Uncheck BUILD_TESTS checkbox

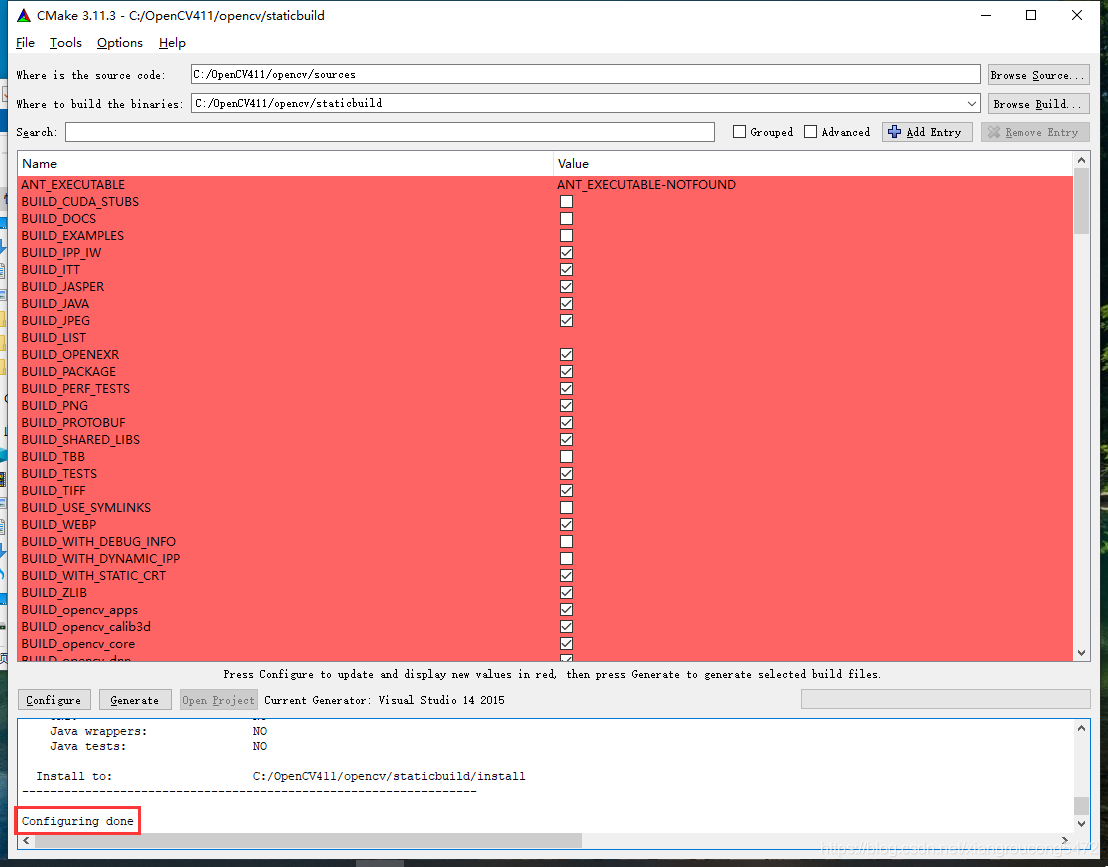point(566,473)
